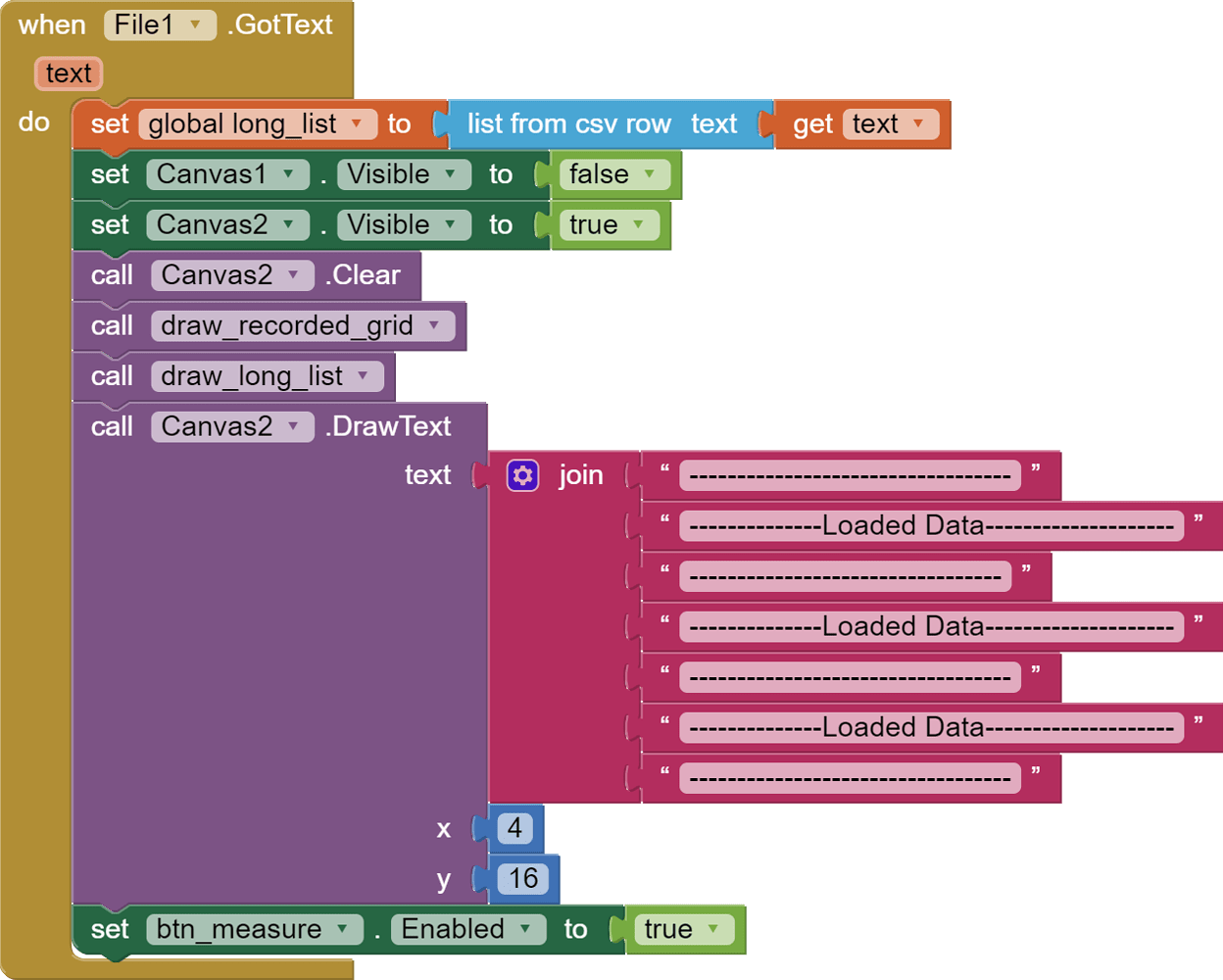Click the x value field showing 4
Image resolution: width=1223 pixels, height=980 pixels.
514,828
